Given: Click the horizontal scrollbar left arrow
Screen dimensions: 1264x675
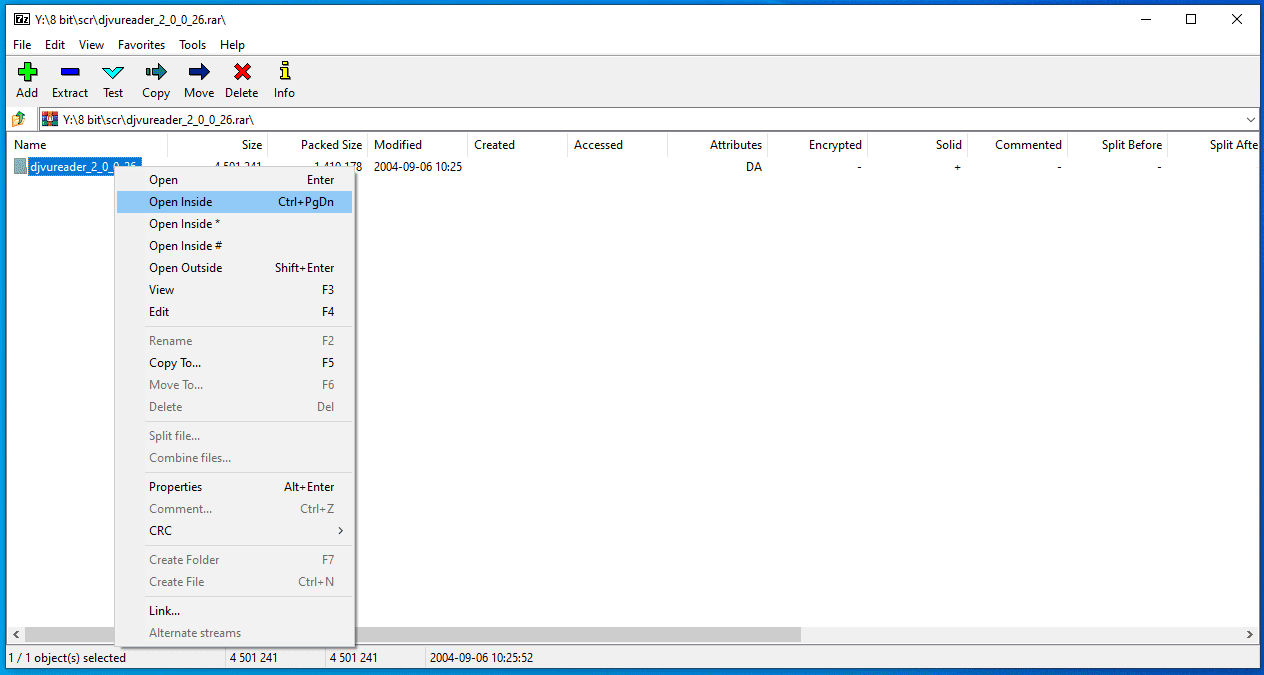Looking at the screenshot, I should [16, 635].
